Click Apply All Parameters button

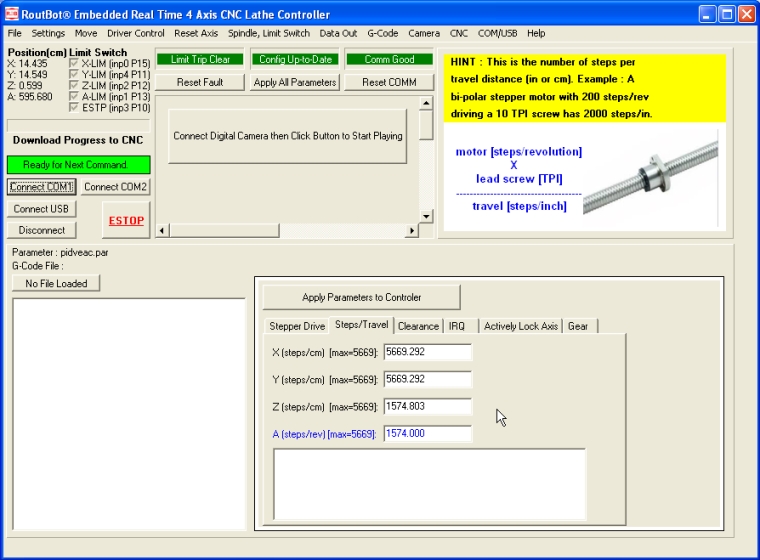[295, 82]
